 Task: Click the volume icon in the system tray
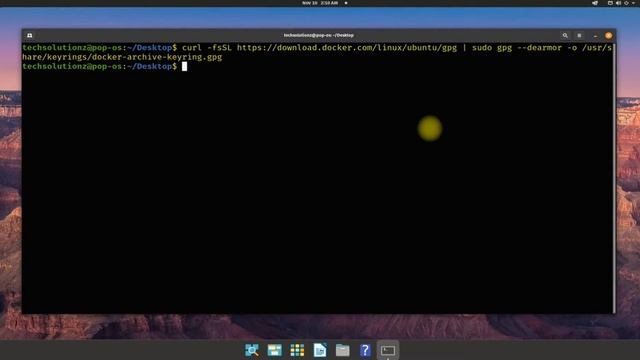pyautogui.click(x=618, y=3)
